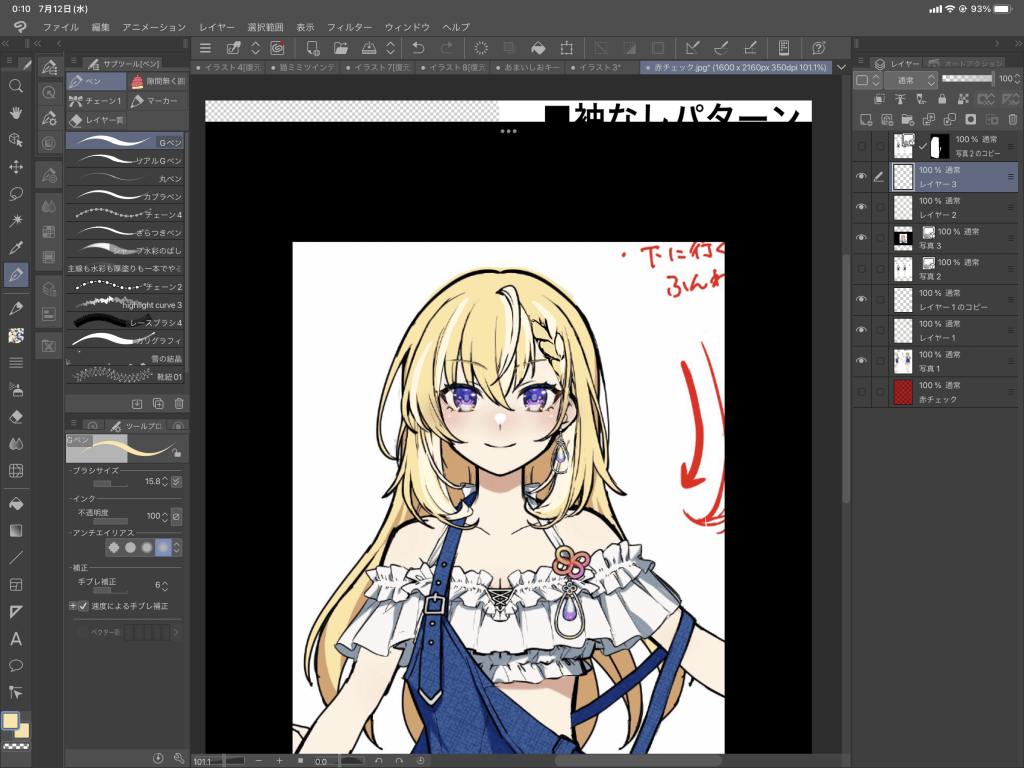
Task: Switch to the あまいしおキー canvas tab
Action: point(529,68)
